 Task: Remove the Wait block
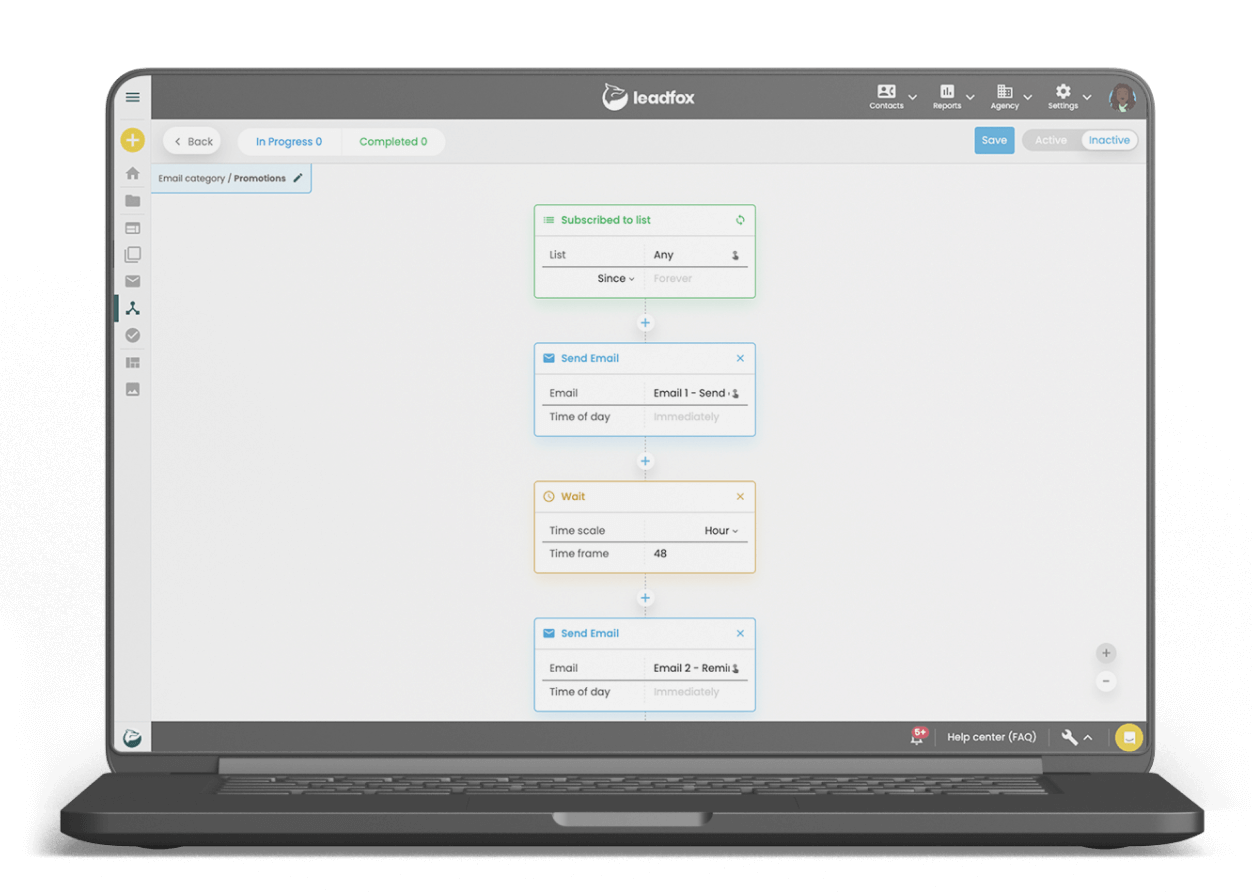(740, 496)
